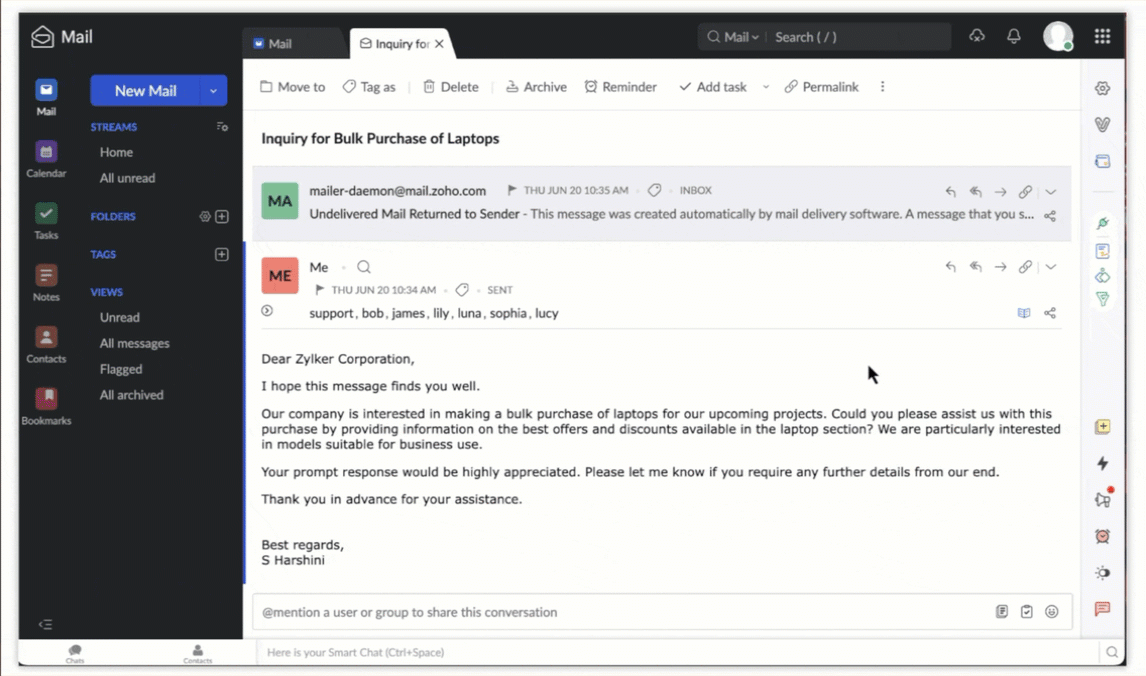Close the Inquiry for tab
Viewport: 1146px width, 676px height.
439,44
